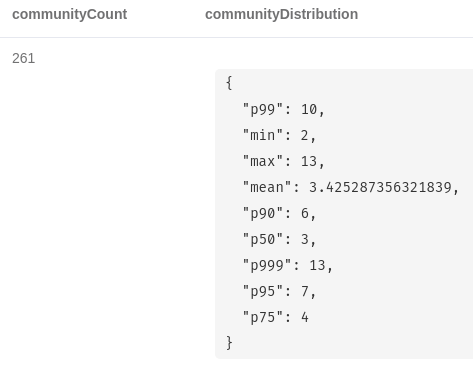473x386 pixels.
Task: Click the header divider line under column names
Action: click(x=236, y=37)
